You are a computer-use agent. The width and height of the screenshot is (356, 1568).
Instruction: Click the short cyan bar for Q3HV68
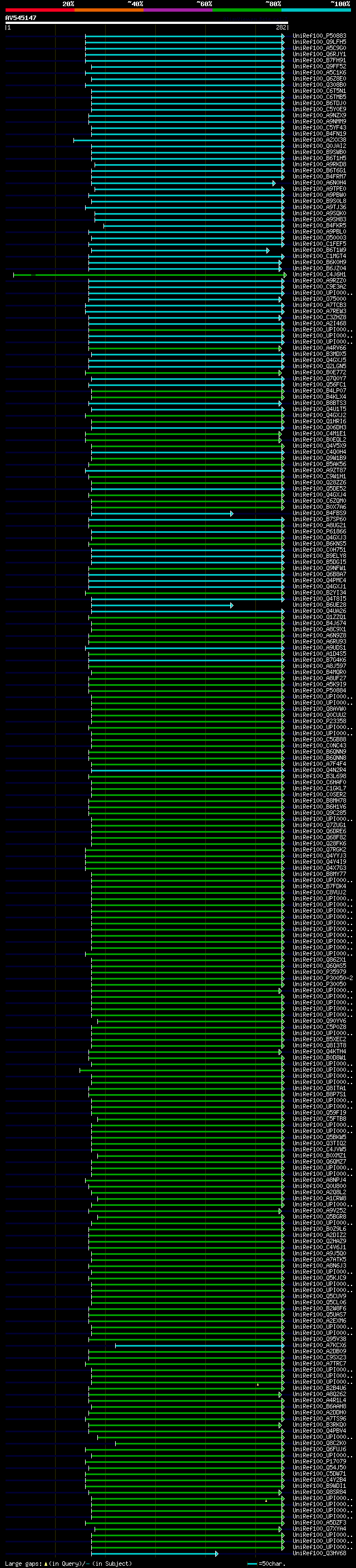click(155, 1554)
